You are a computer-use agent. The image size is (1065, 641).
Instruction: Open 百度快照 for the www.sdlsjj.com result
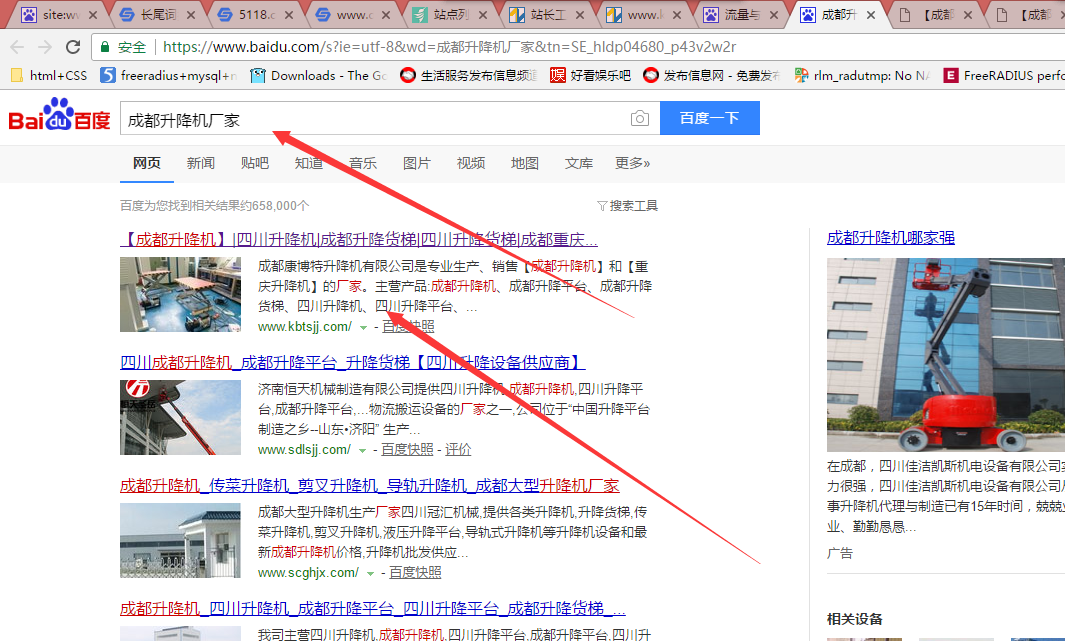pos(408,450)
